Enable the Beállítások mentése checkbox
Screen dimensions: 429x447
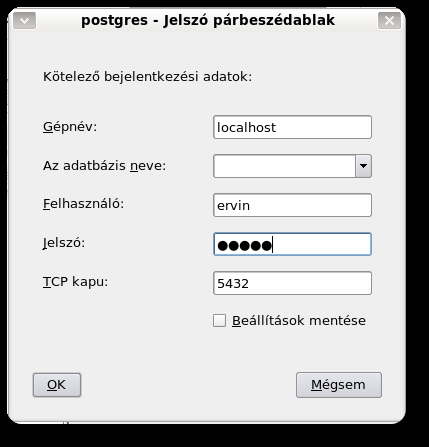[219, 321]
